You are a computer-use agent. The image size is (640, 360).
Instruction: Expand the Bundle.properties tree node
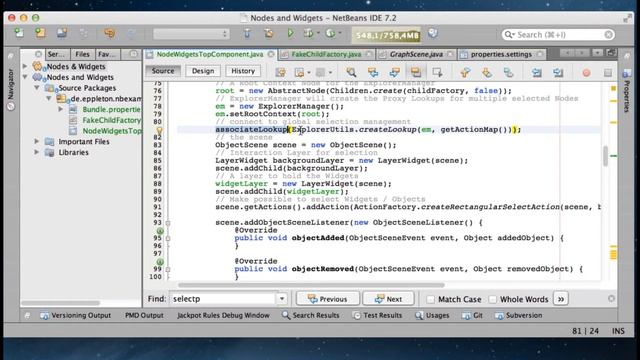coord(60,109)
